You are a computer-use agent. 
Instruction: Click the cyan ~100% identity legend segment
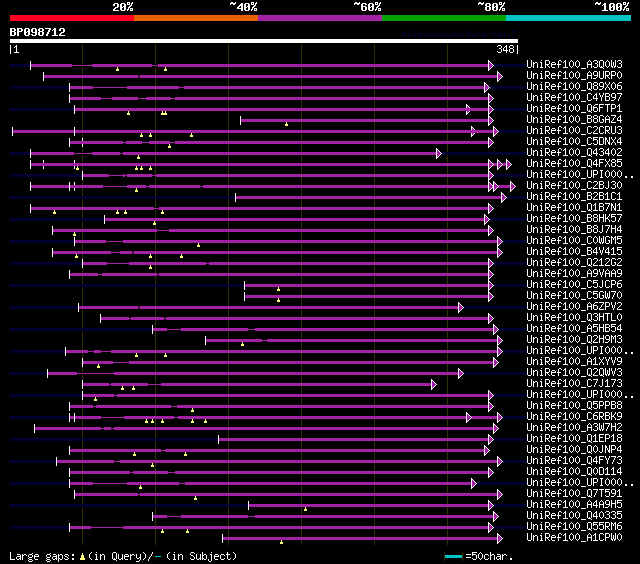[569, 18]
